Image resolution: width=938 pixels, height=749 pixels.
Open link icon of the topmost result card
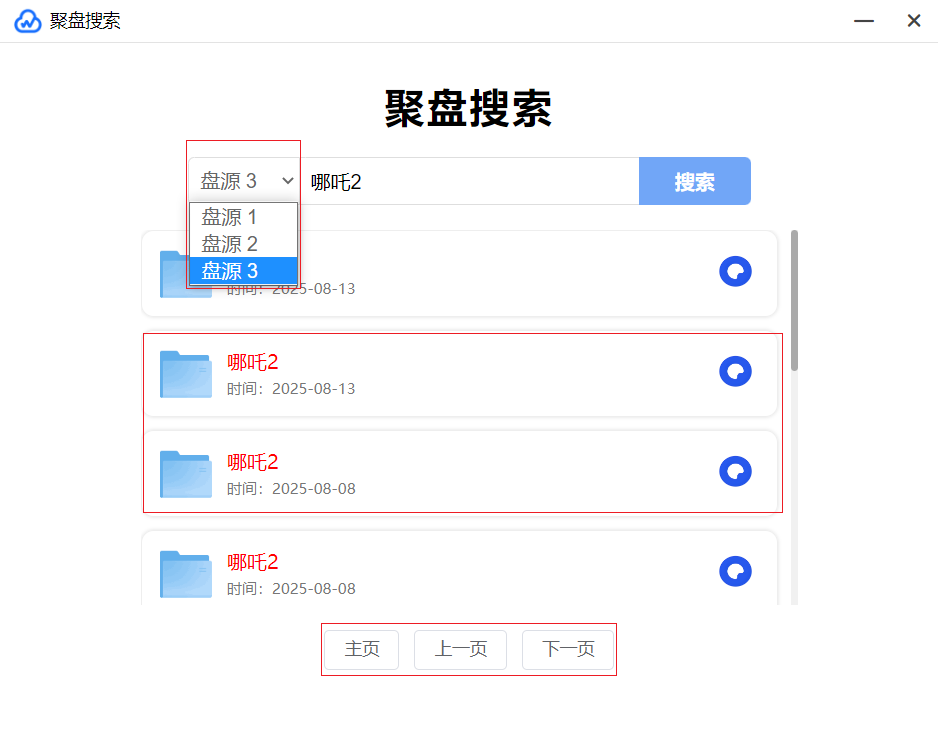click(x=735, y=272)
